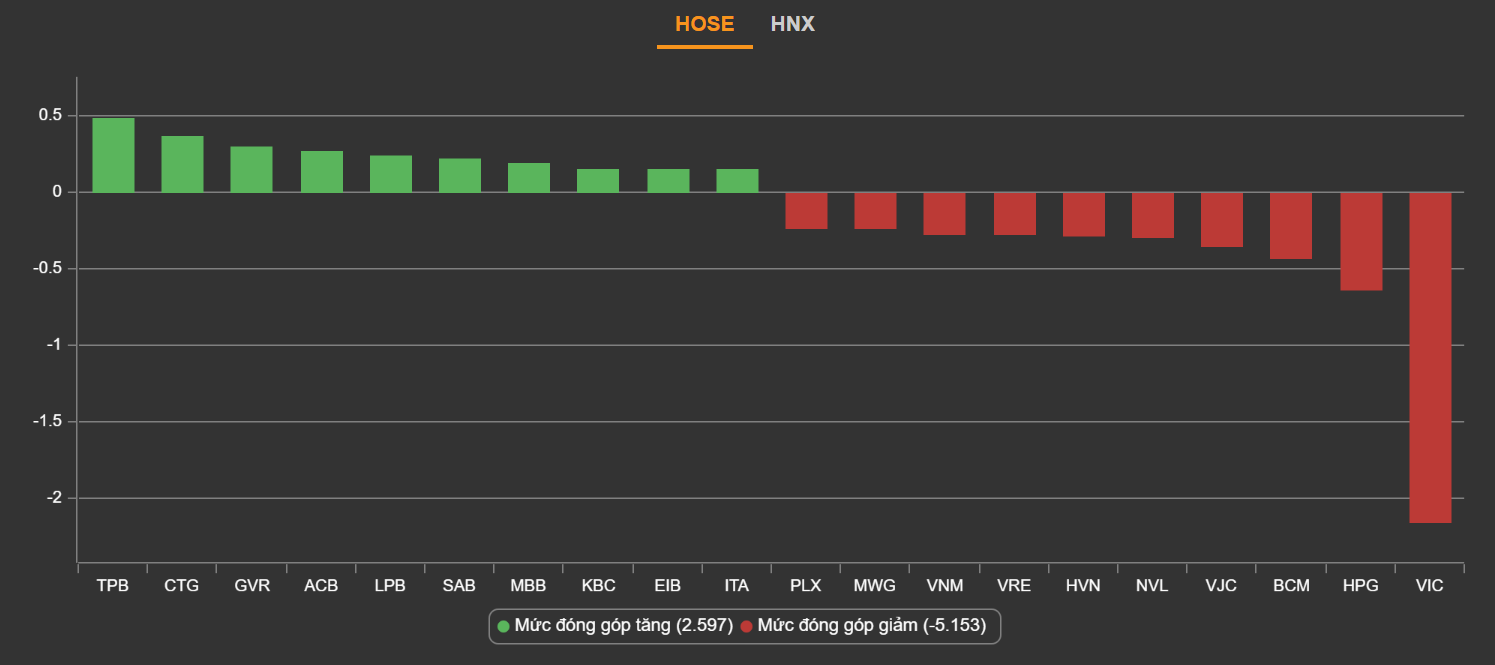Toggle the 'Mức đóng góp giảm' legend item
1495x665 pixels.
coord(871,626)
